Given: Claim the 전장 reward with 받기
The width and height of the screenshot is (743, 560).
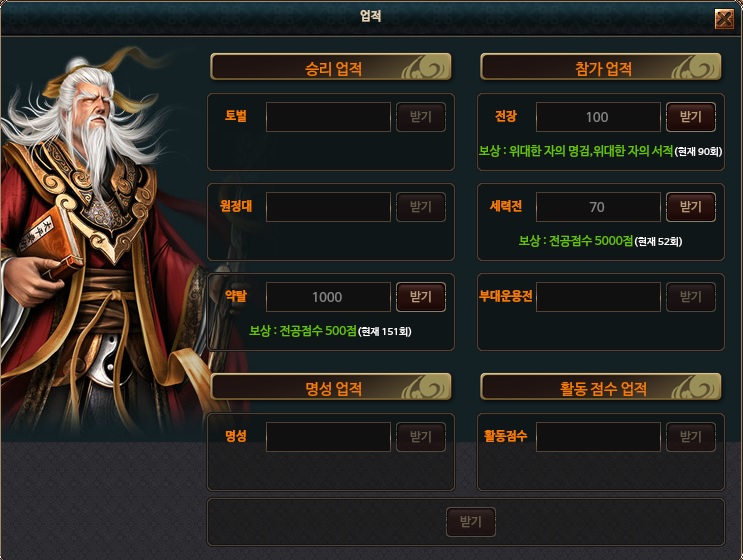Looking at the screenshot, I should coord(691,117).
